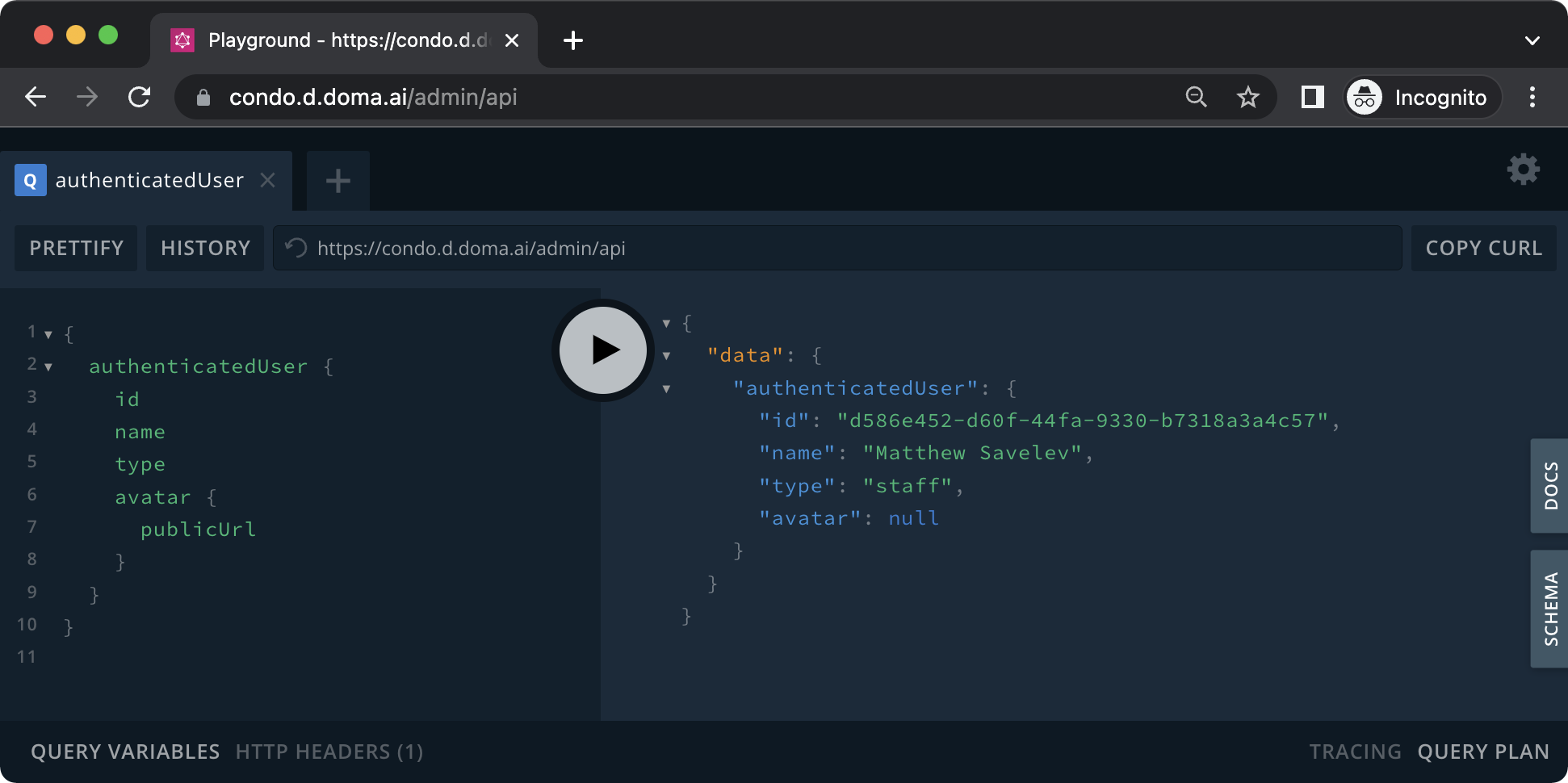Open the DOCS side panel
Screen dimensions: 1568x783
coord(1549,486)
